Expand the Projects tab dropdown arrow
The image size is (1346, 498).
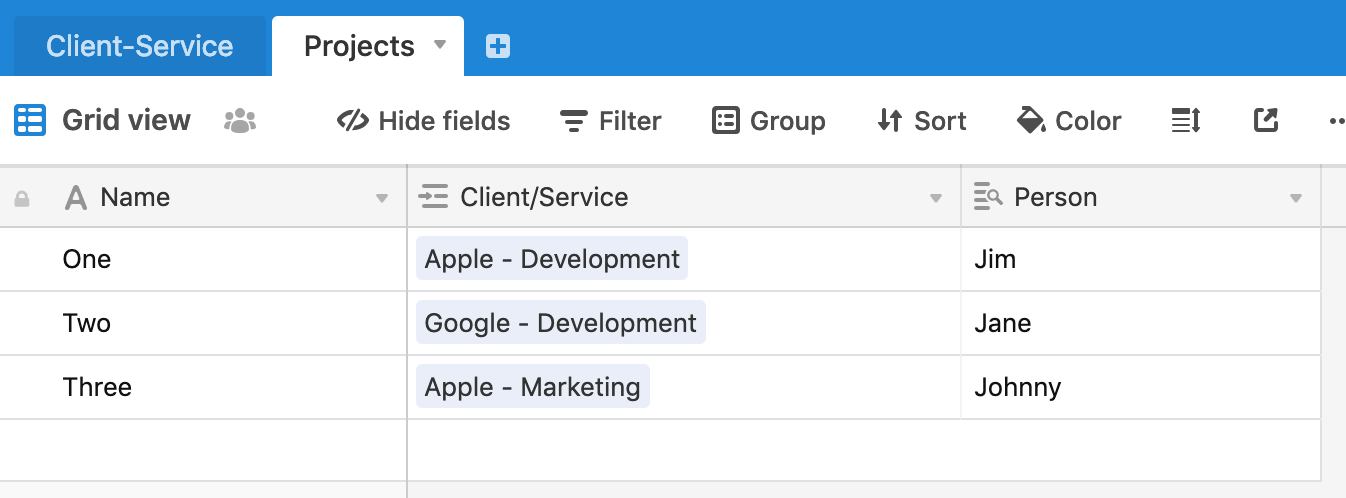(440, 45)
